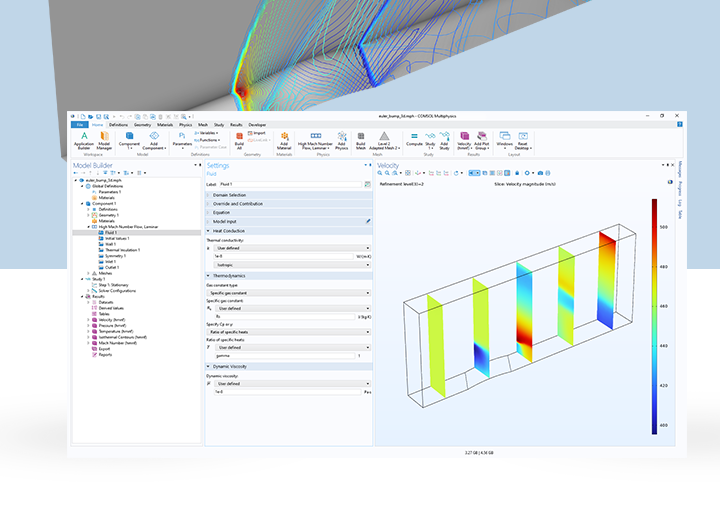Open the Gas constant type dropdown
Viewport: 720px width, 523px height.
[289, 293]
